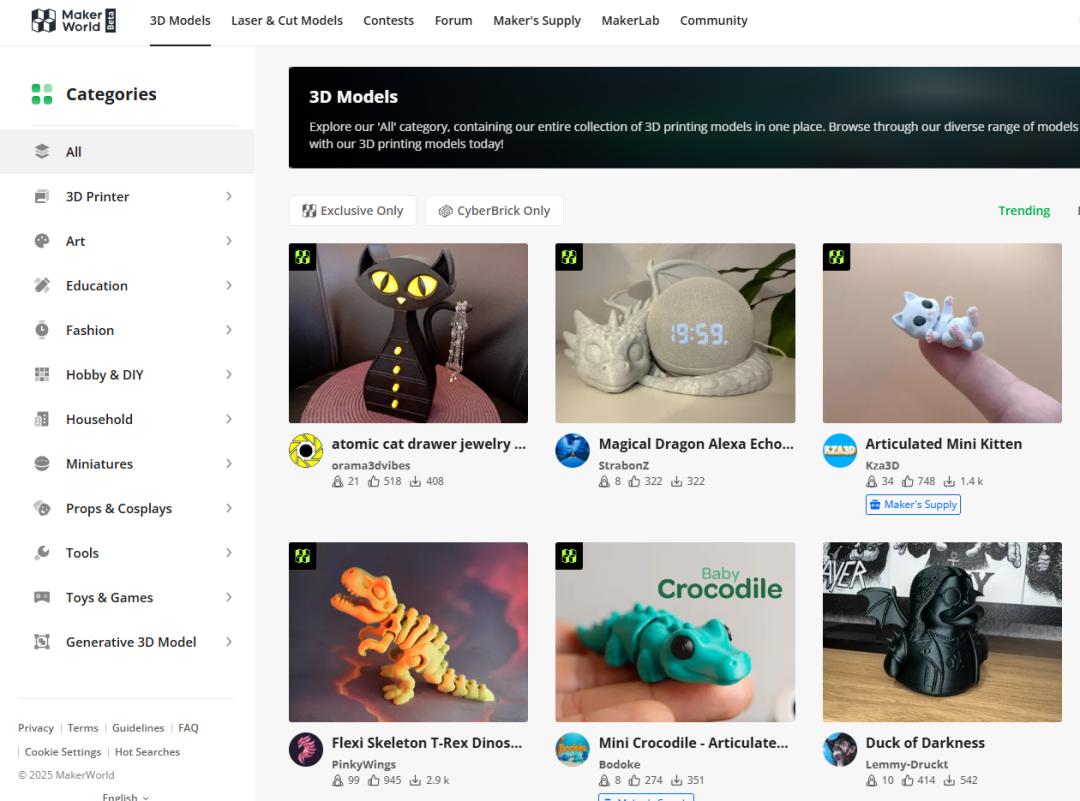Open the English language dropdown
Screen dimensions: 1080x801
(125, 797)
